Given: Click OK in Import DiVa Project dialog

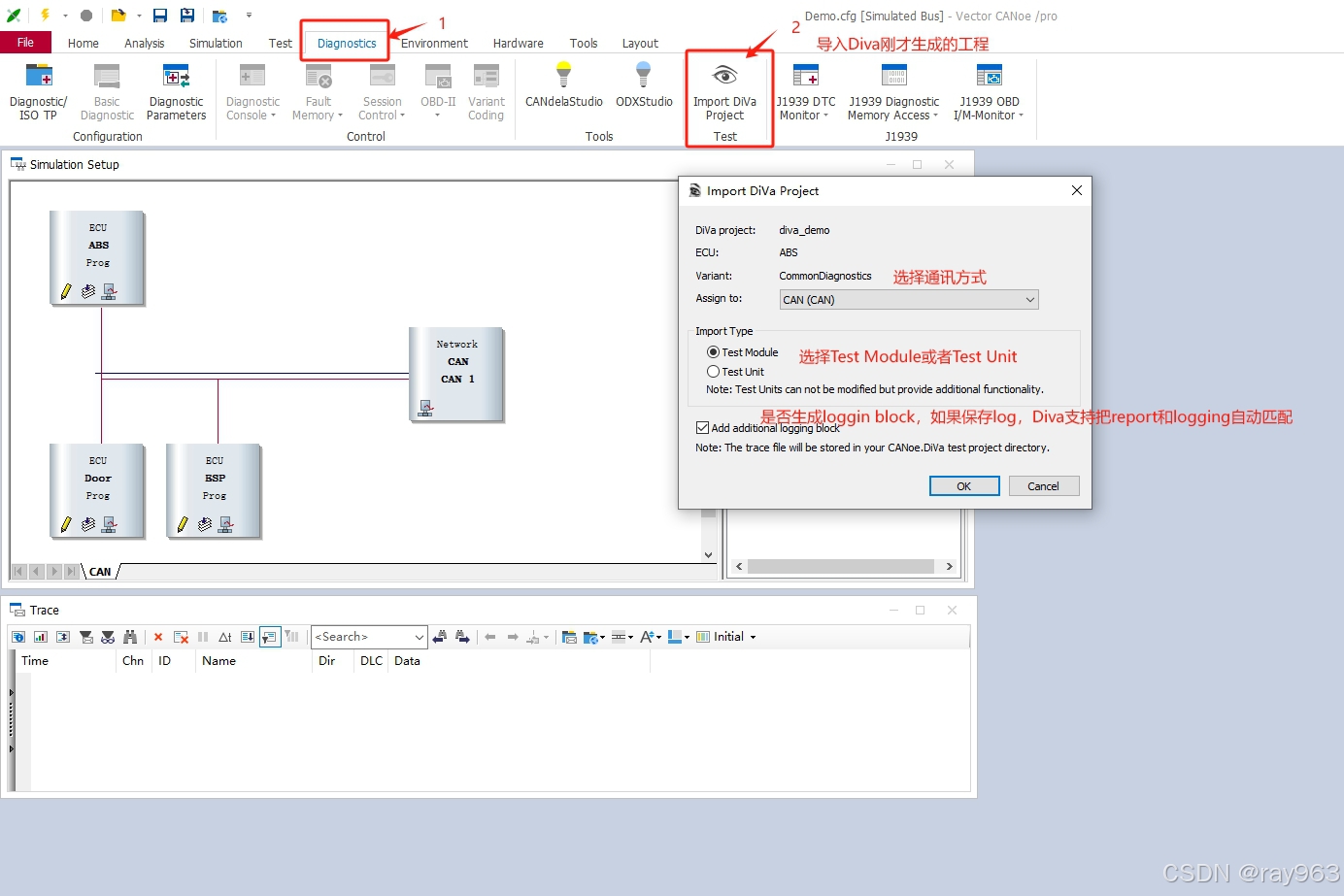Looking at the screenshot, I should point(964,486).
